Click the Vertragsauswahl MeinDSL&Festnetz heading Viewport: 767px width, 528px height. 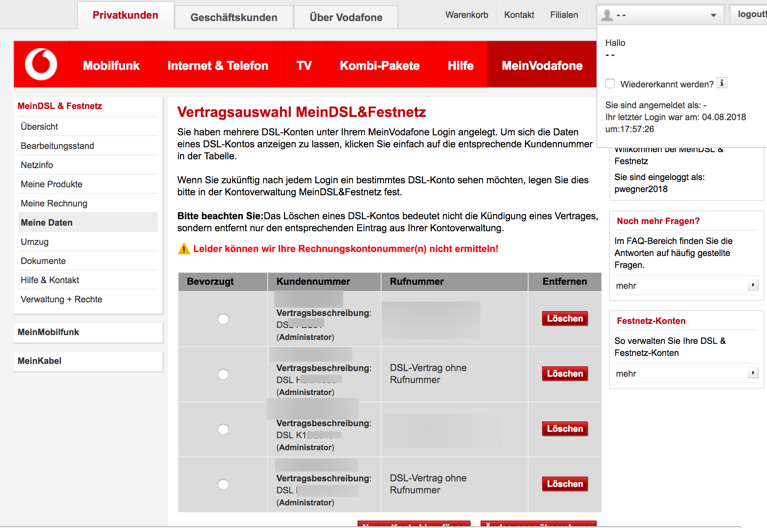point(301,112)
